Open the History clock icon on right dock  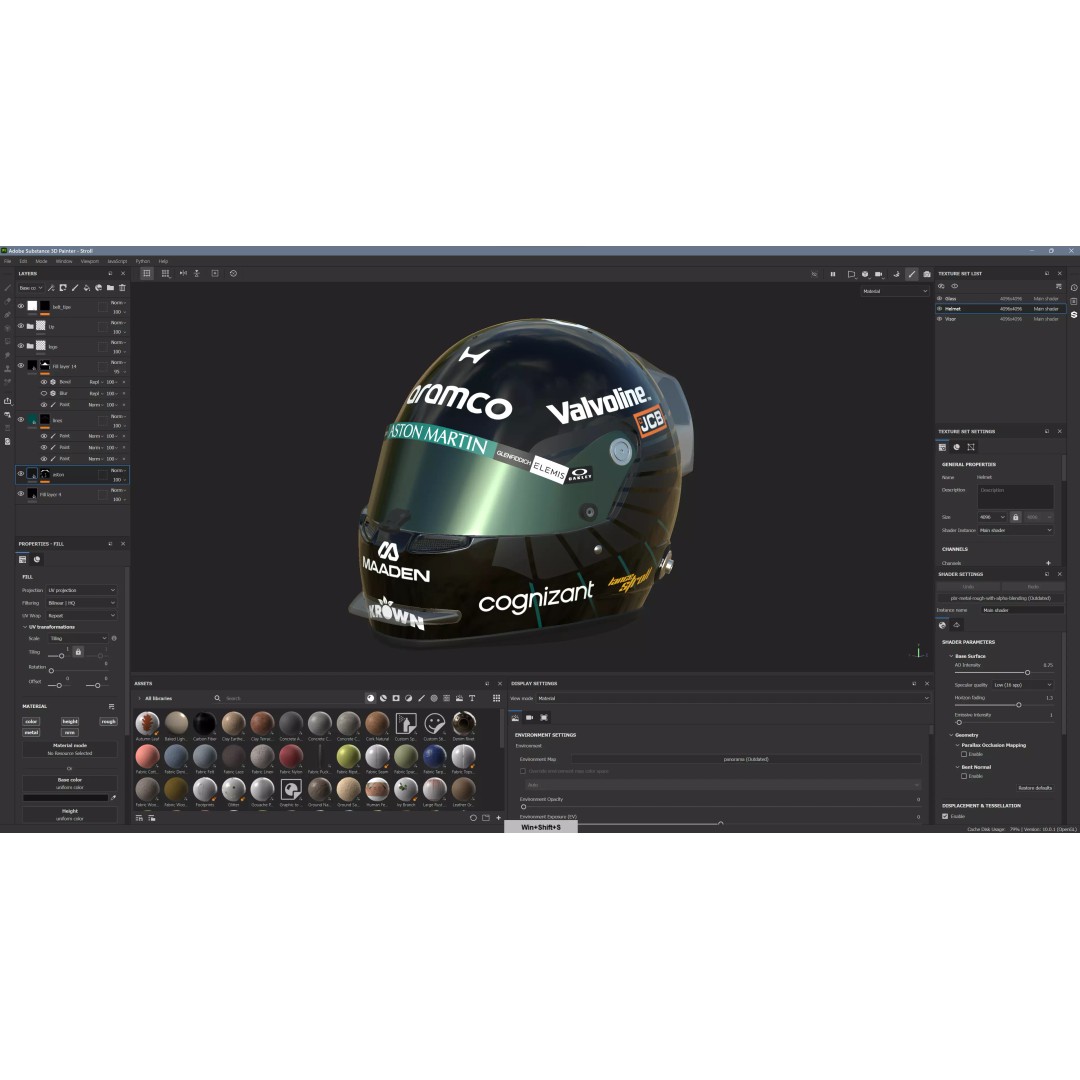point(1074,288)
